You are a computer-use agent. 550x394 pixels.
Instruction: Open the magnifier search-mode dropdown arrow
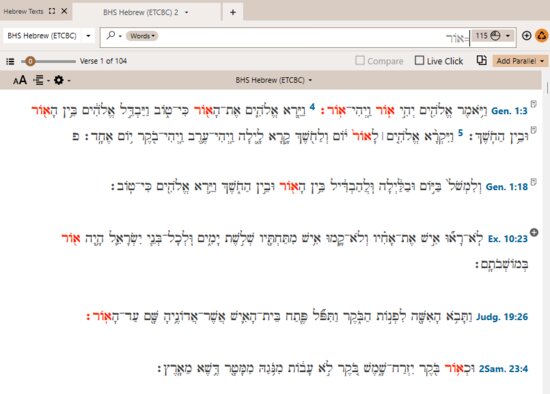(120, 36)
